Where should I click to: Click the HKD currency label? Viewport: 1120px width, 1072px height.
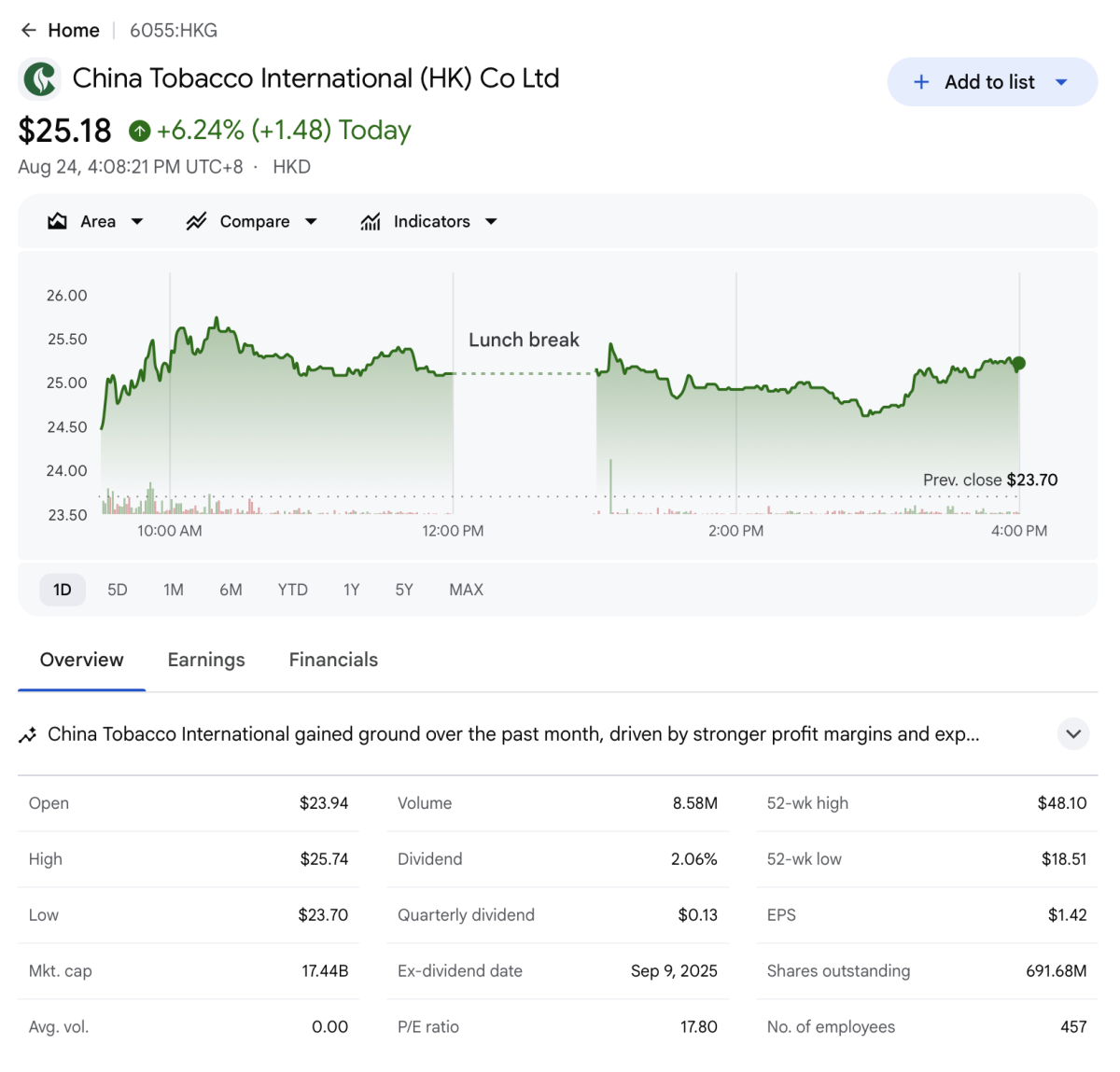(x=291, y=167)
